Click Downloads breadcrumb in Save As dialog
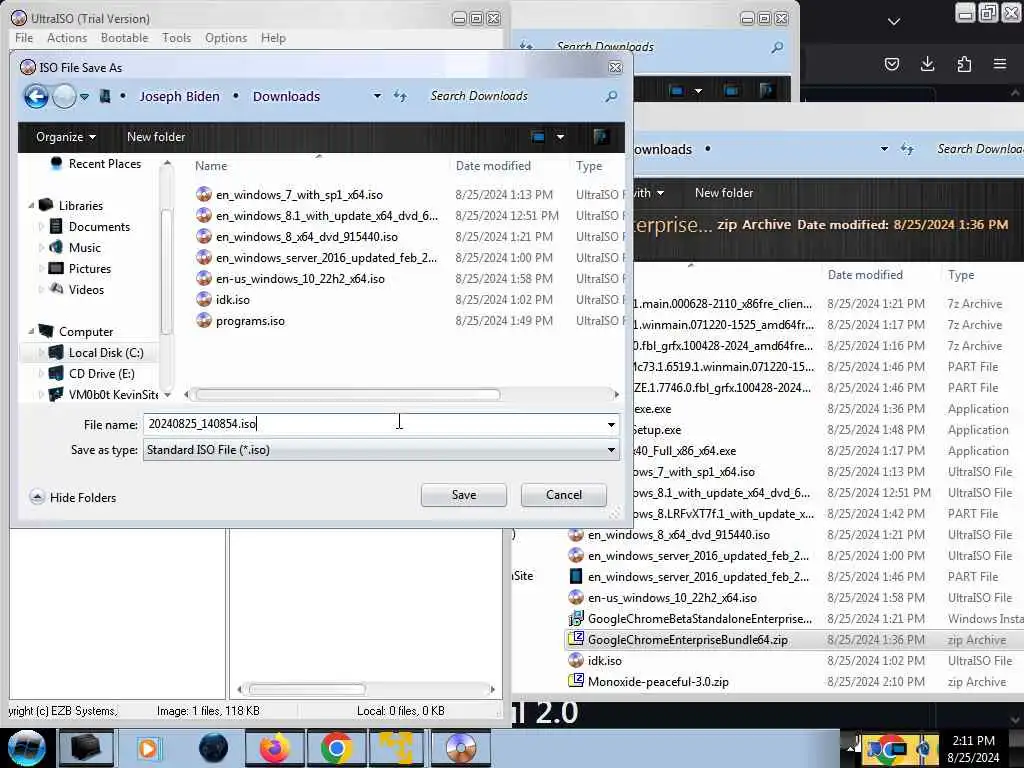1024x768 pixels. pyautogui.click(x=286, y=97)
